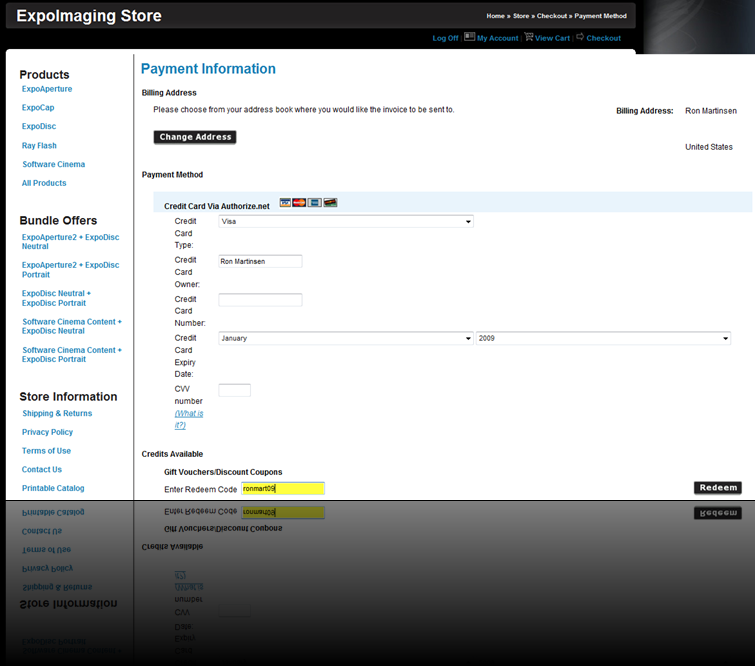
Task: Open the Shipping & Returns link
Action: click(57, 413)
